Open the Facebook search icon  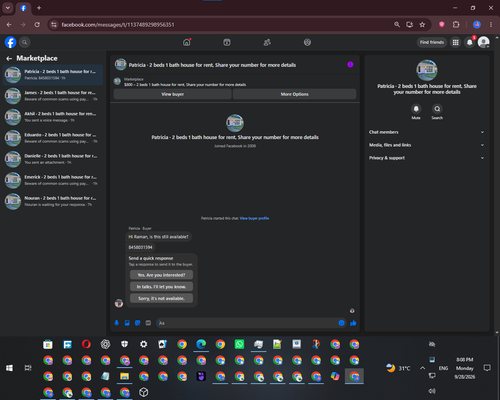click(24, 42)
